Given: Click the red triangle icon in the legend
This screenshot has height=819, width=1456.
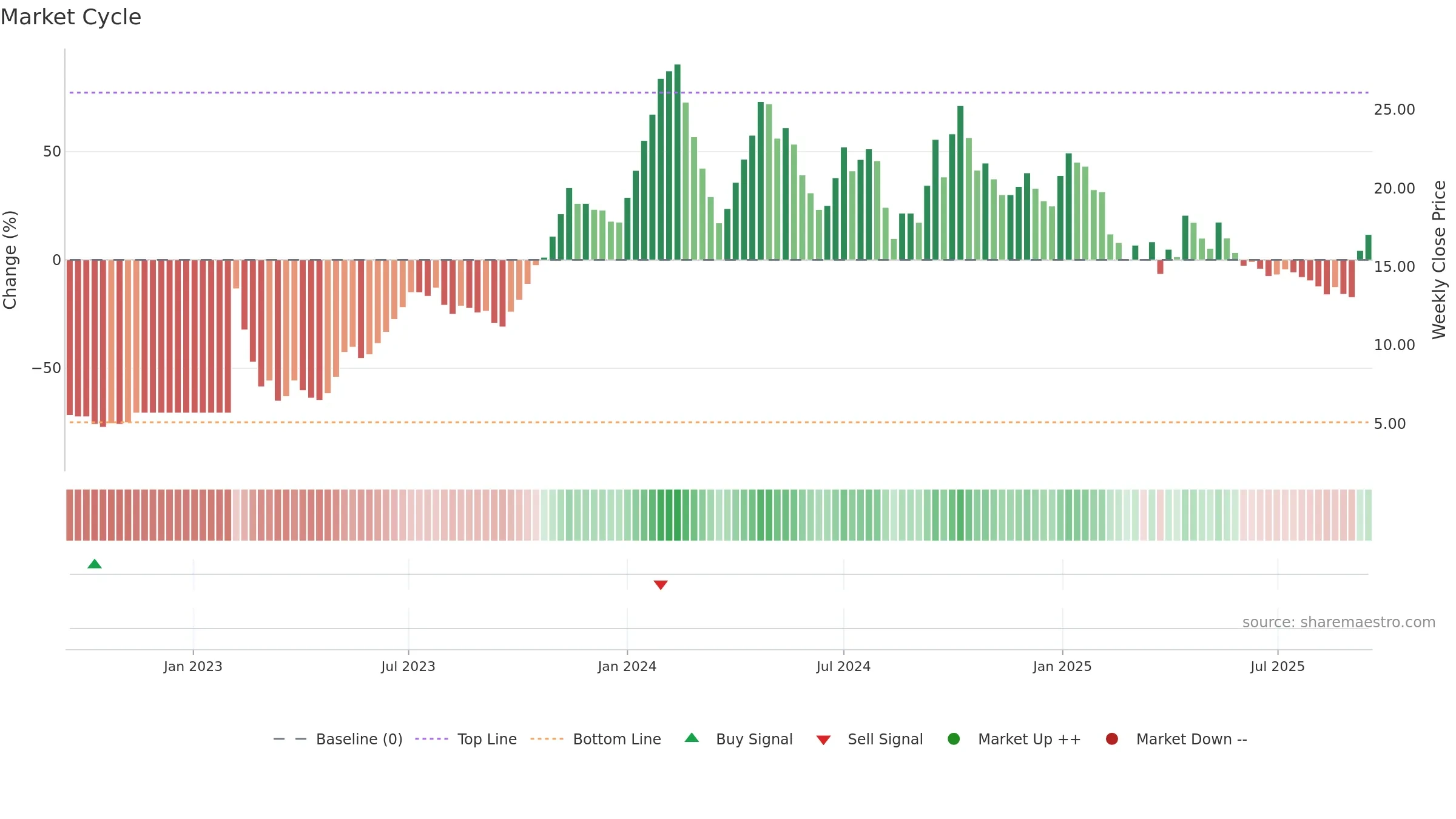Looking at the screenshot, I should pos(823,740).
